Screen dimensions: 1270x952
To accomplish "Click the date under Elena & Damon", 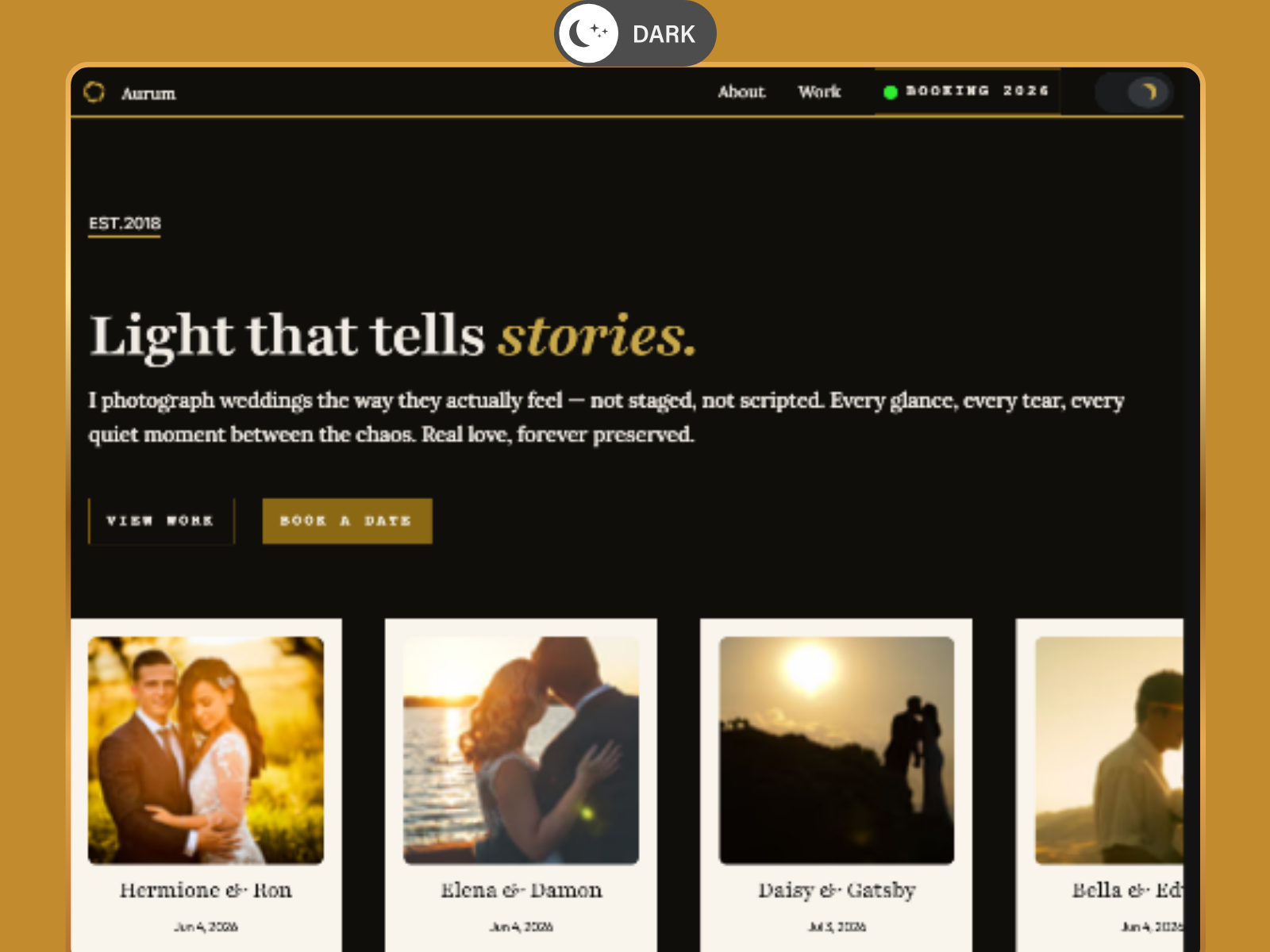I will click(521, 927).
